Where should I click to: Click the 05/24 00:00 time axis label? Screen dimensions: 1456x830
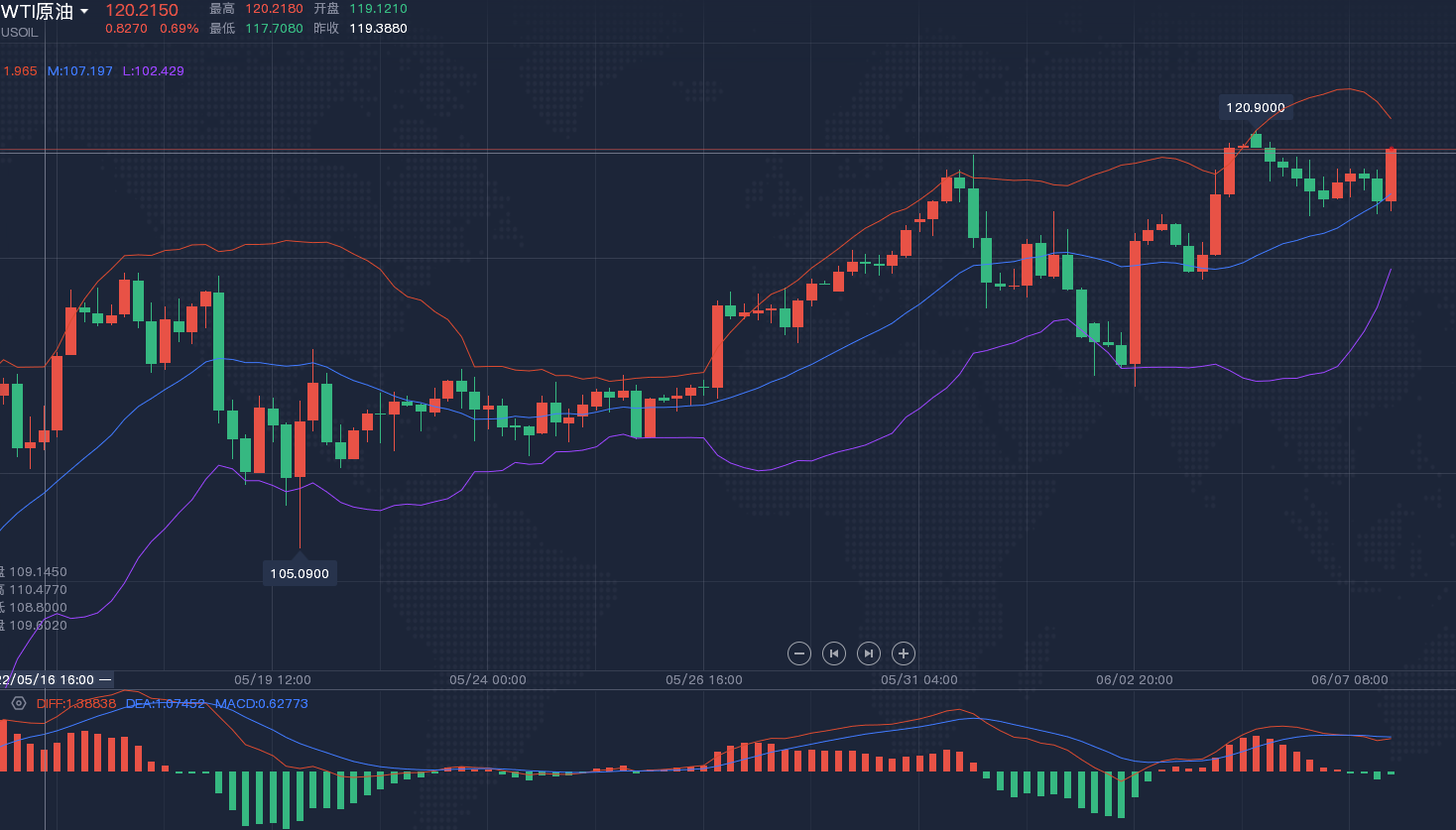488,680
